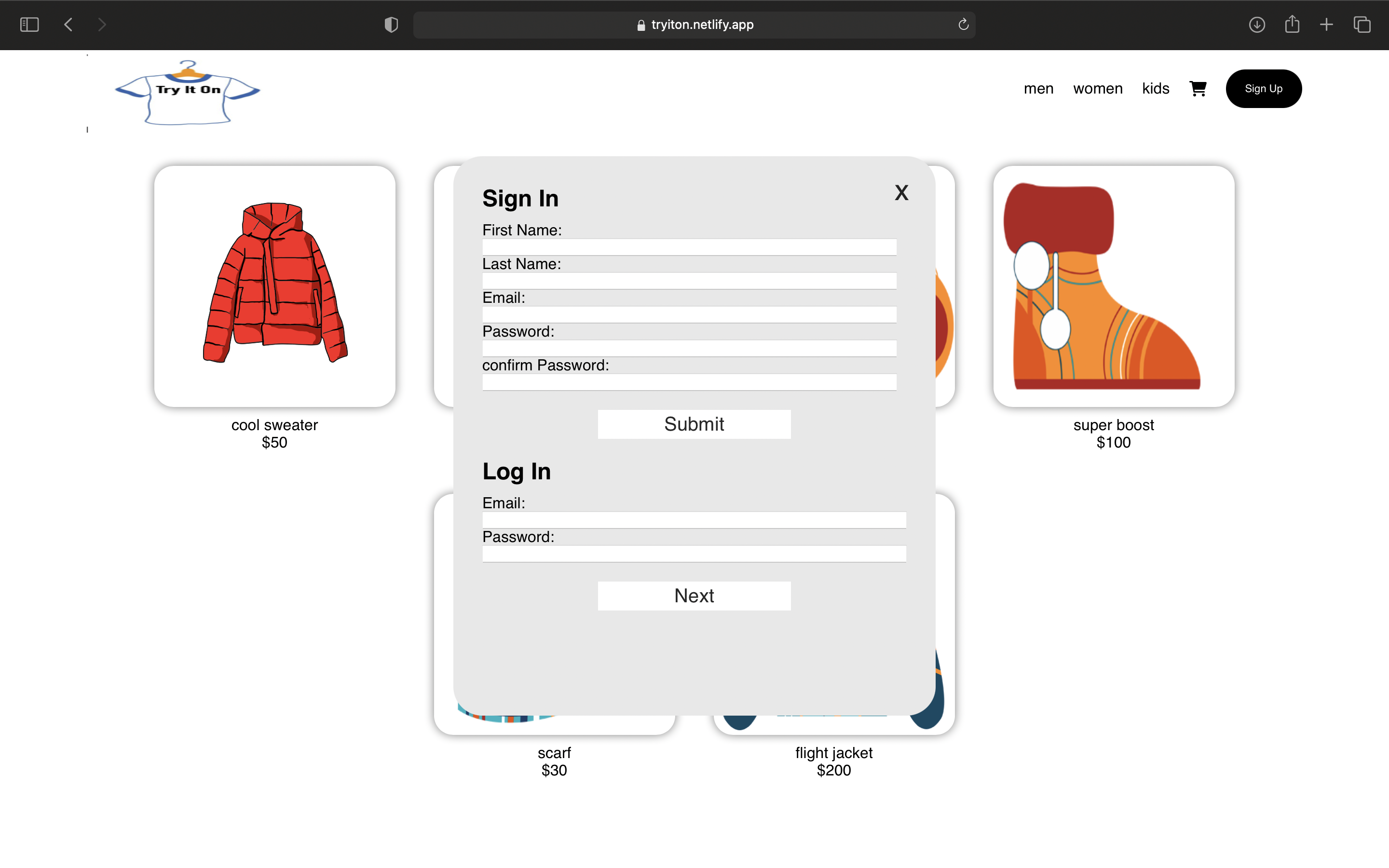Open the women category
1389x868 pixels.
1097,88
